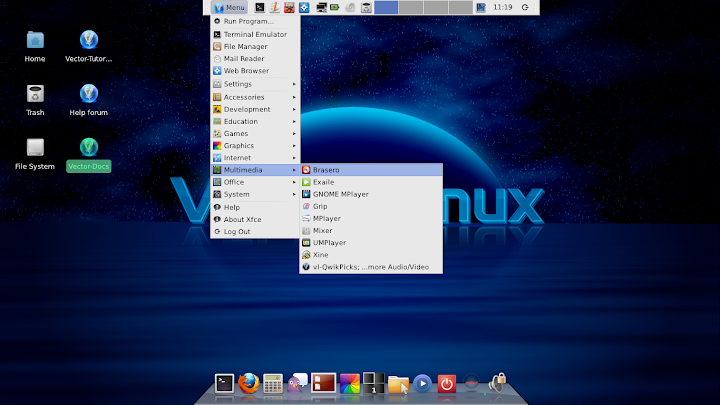Open the Help forum desktop icon
Viewport: 720px width, 405px height.
click(89, 100)
